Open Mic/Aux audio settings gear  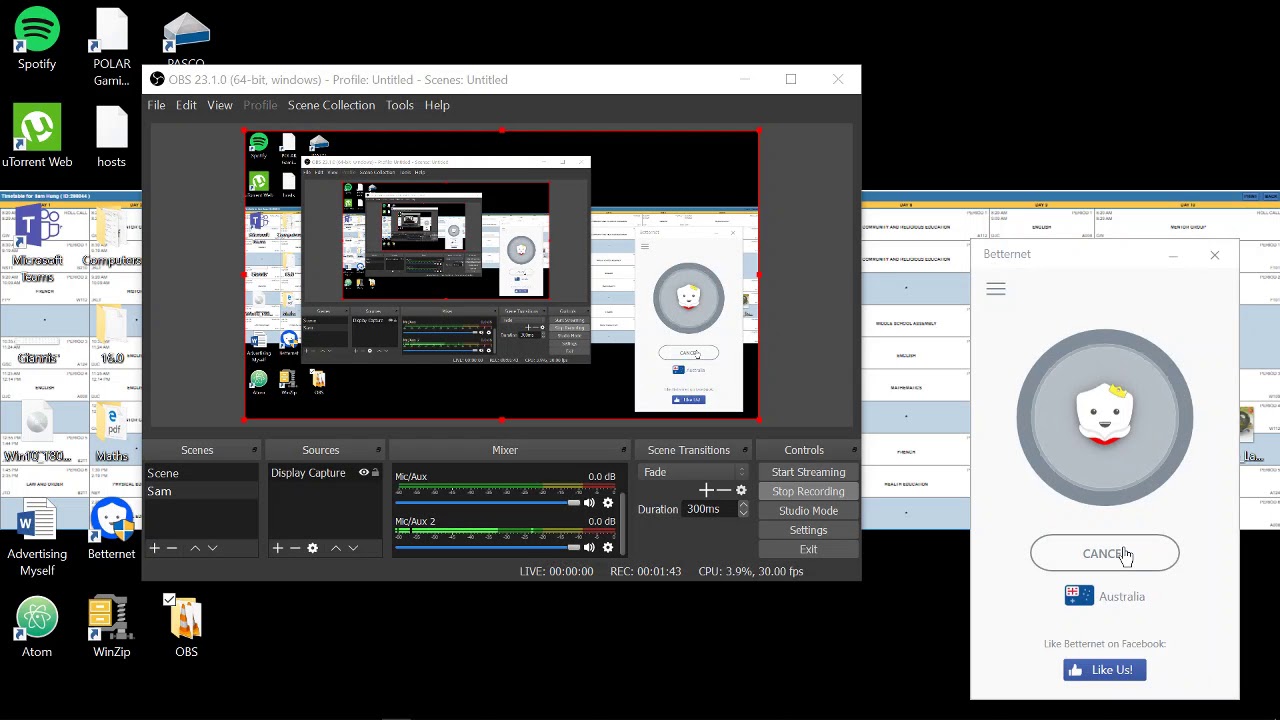click(x=607, y=503)
